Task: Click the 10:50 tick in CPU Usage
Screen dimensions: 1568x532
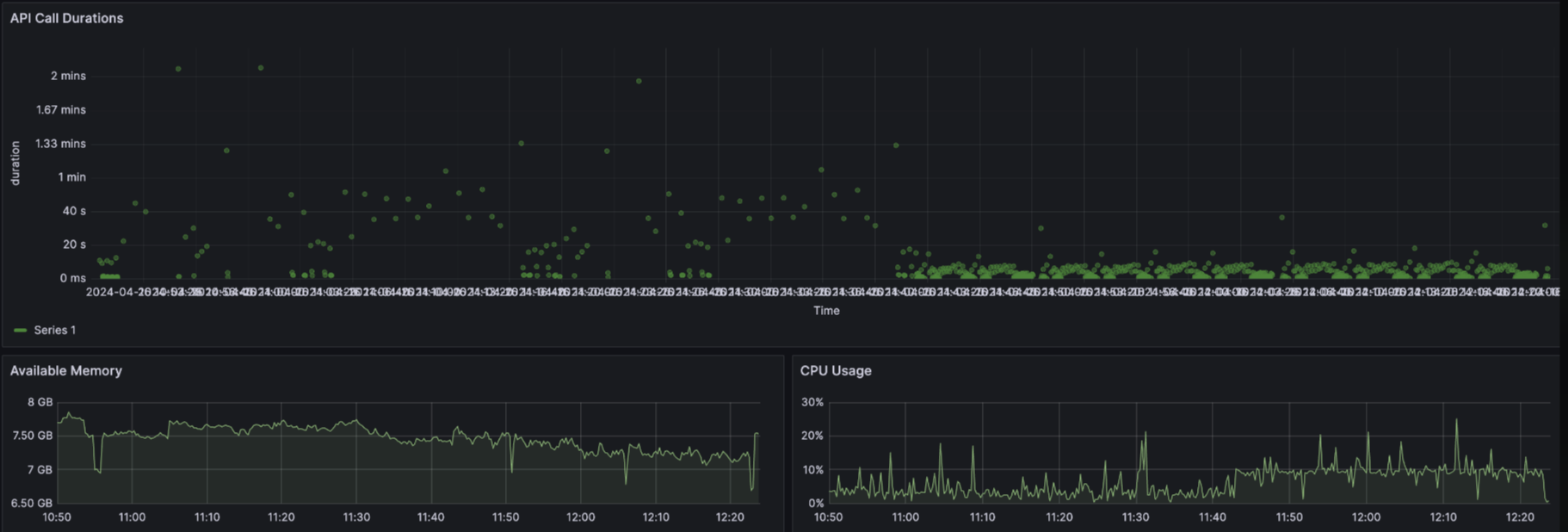Action: [x=828, y=517]
